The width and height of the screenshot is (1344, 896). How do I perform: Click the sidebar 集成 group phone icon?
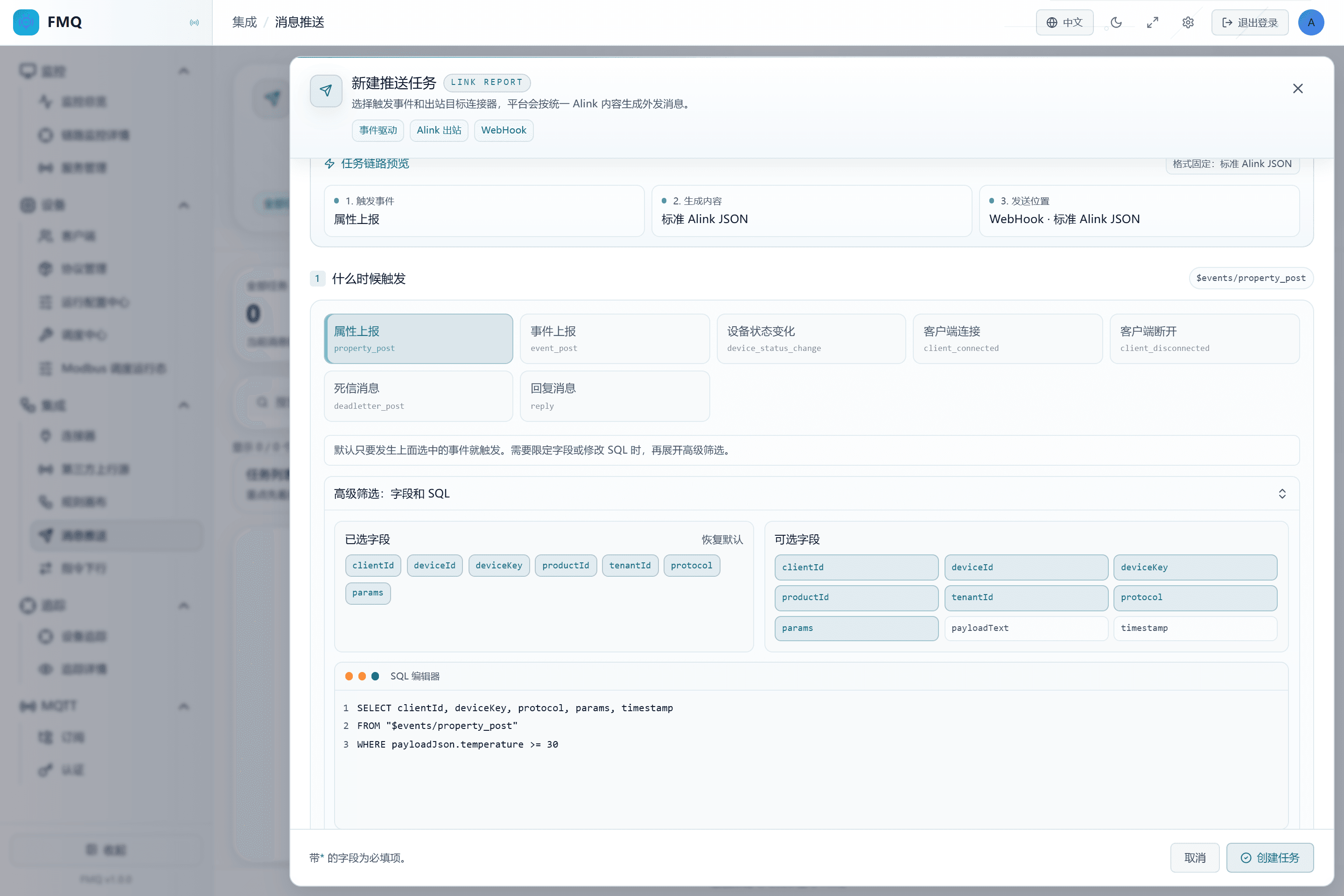(x=28, y=405)
